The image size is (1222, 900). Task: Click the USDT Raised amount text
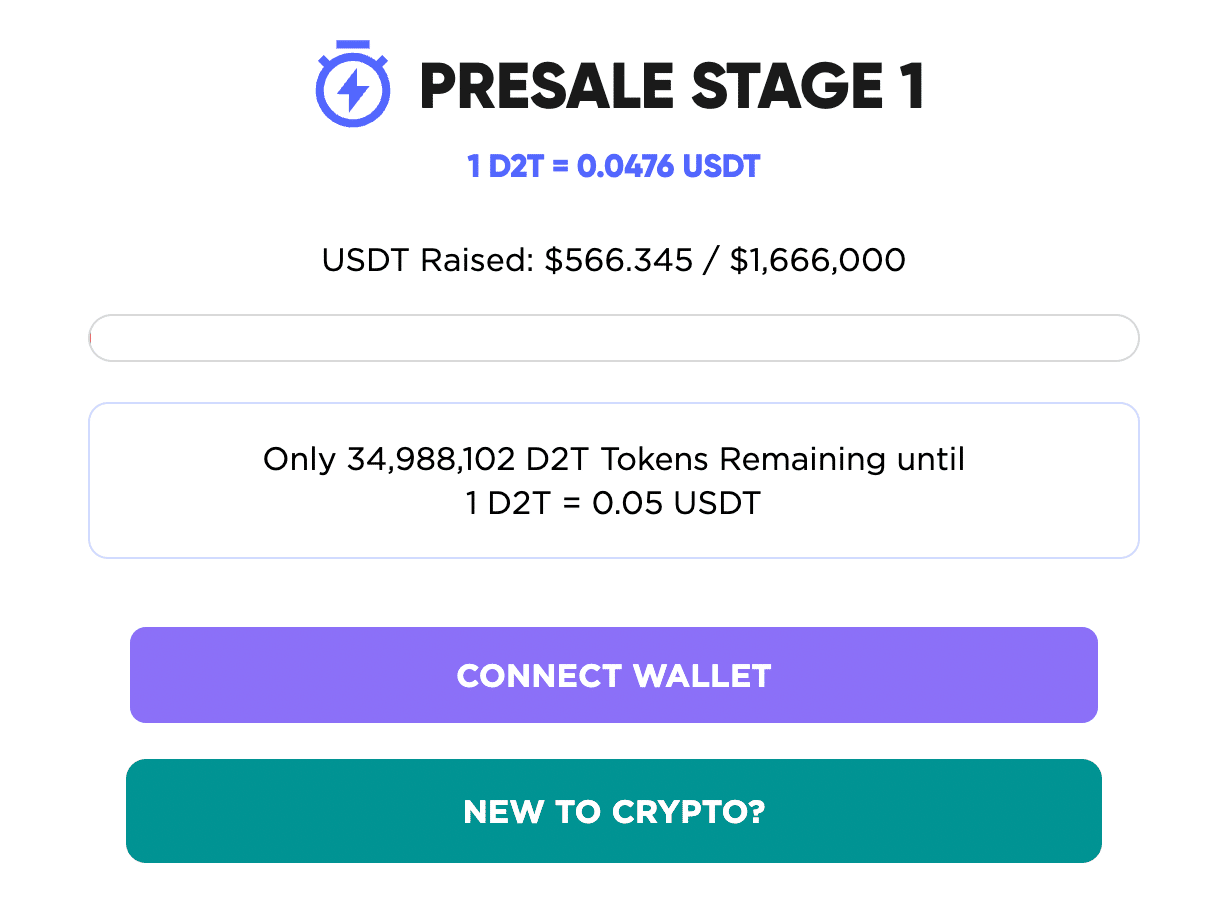pyautogui.click(x=614, y=261)
